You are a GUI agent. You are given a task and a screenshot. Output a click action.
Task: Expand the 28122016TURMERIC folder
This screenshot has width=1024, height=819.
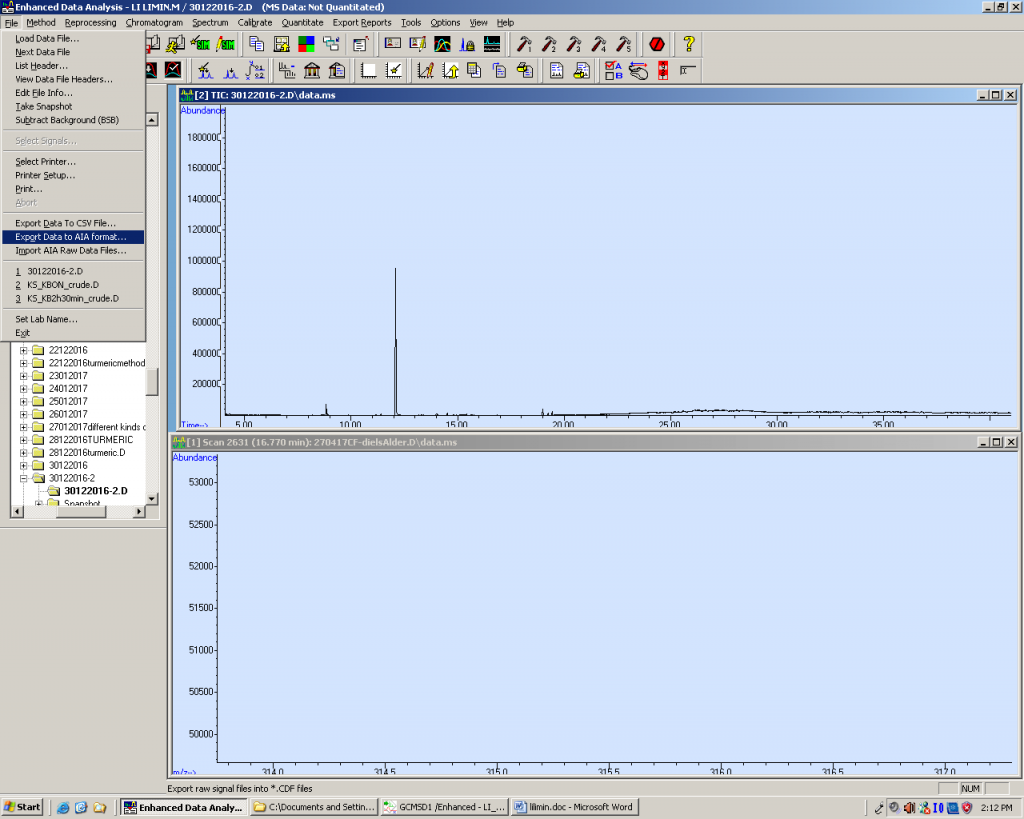click(23, 440)
